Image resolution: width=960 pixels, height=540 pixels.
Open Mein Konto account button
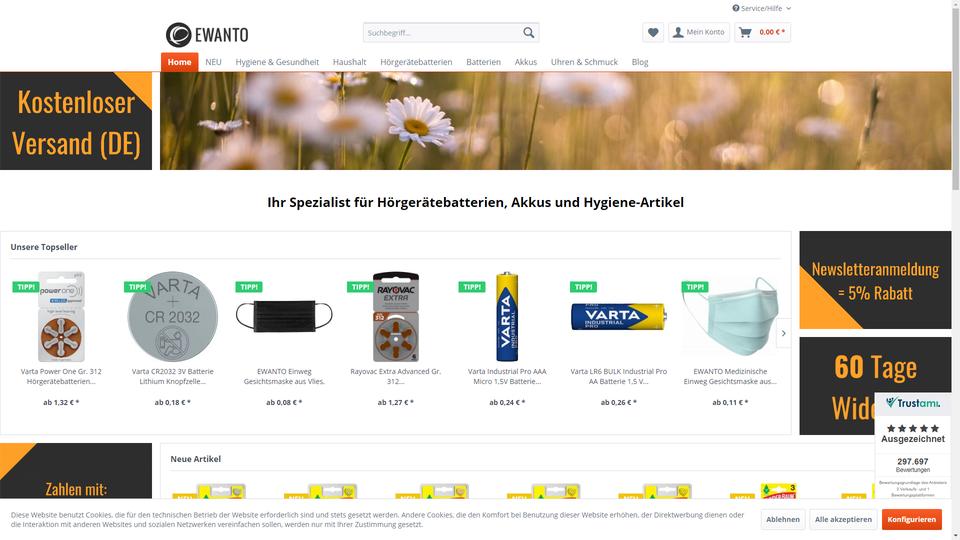[x=699, y=32]
